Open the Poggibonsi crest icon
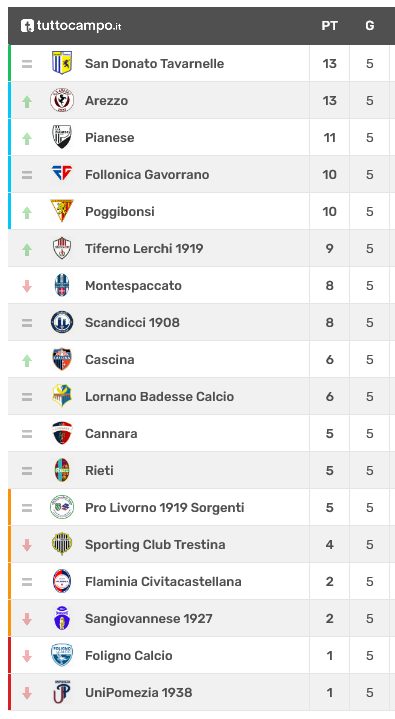 tap(62, 211)
